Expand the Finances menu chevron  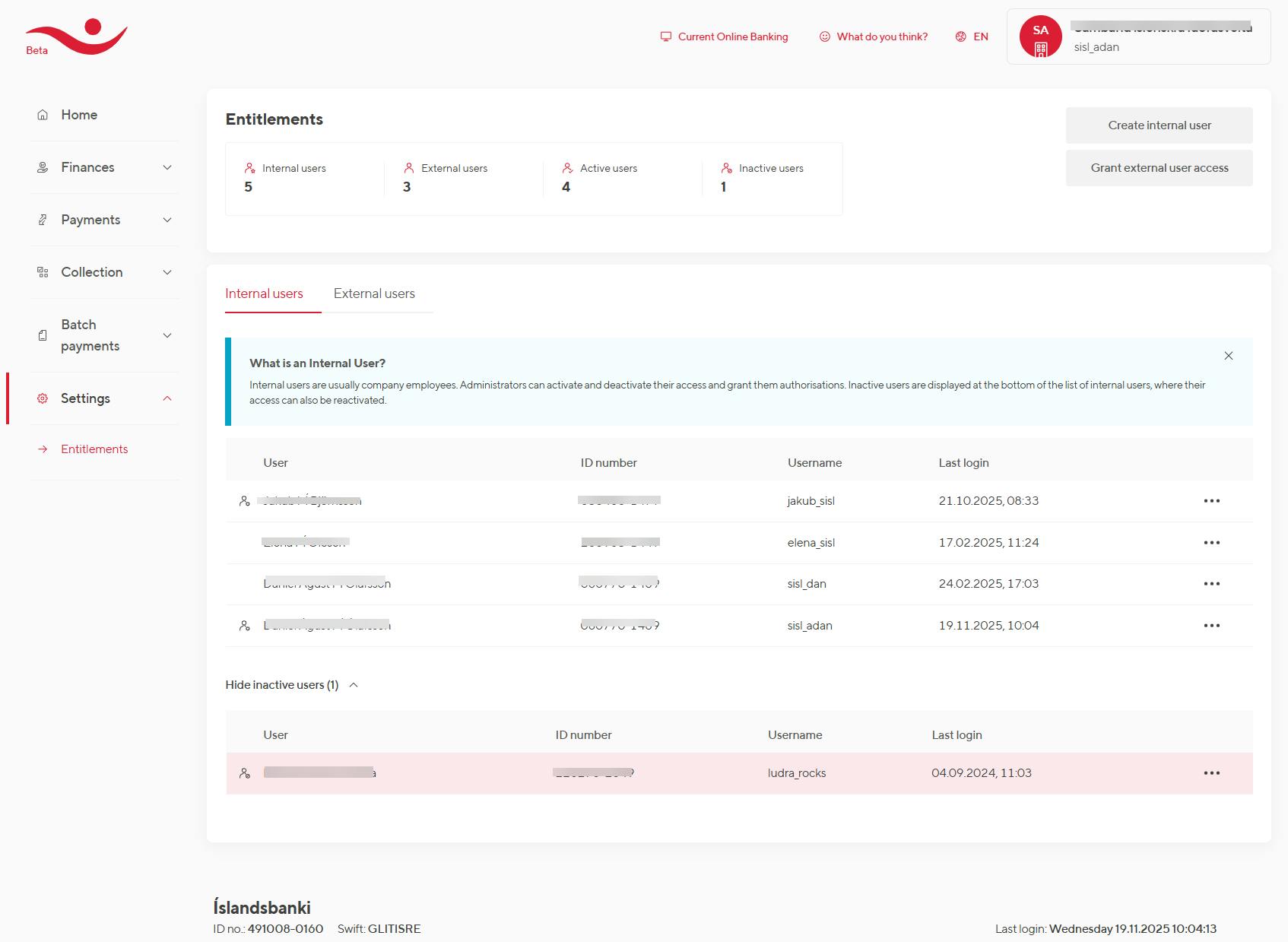(x=167, y=167)
